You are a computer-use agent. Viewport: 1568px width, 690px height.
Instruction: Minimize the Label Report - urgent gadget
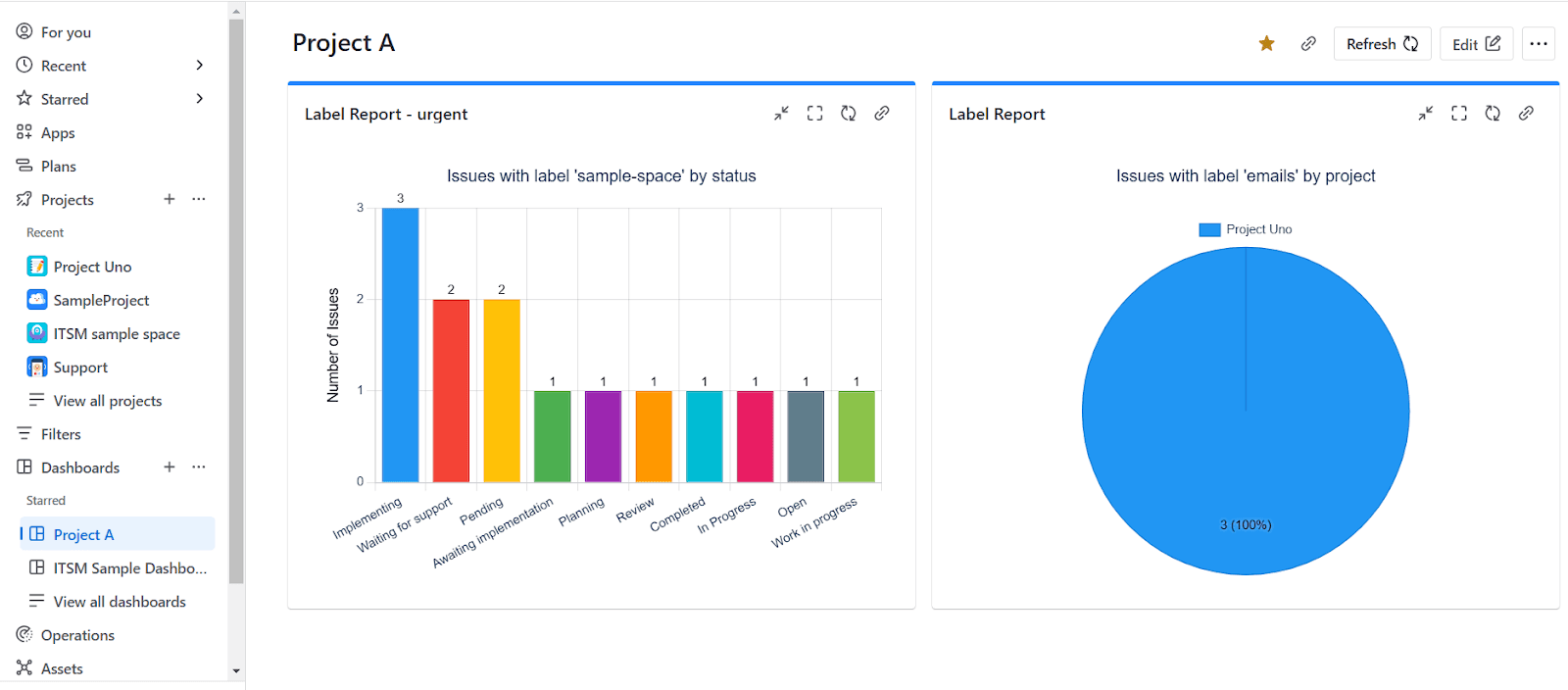pos(781,114)
